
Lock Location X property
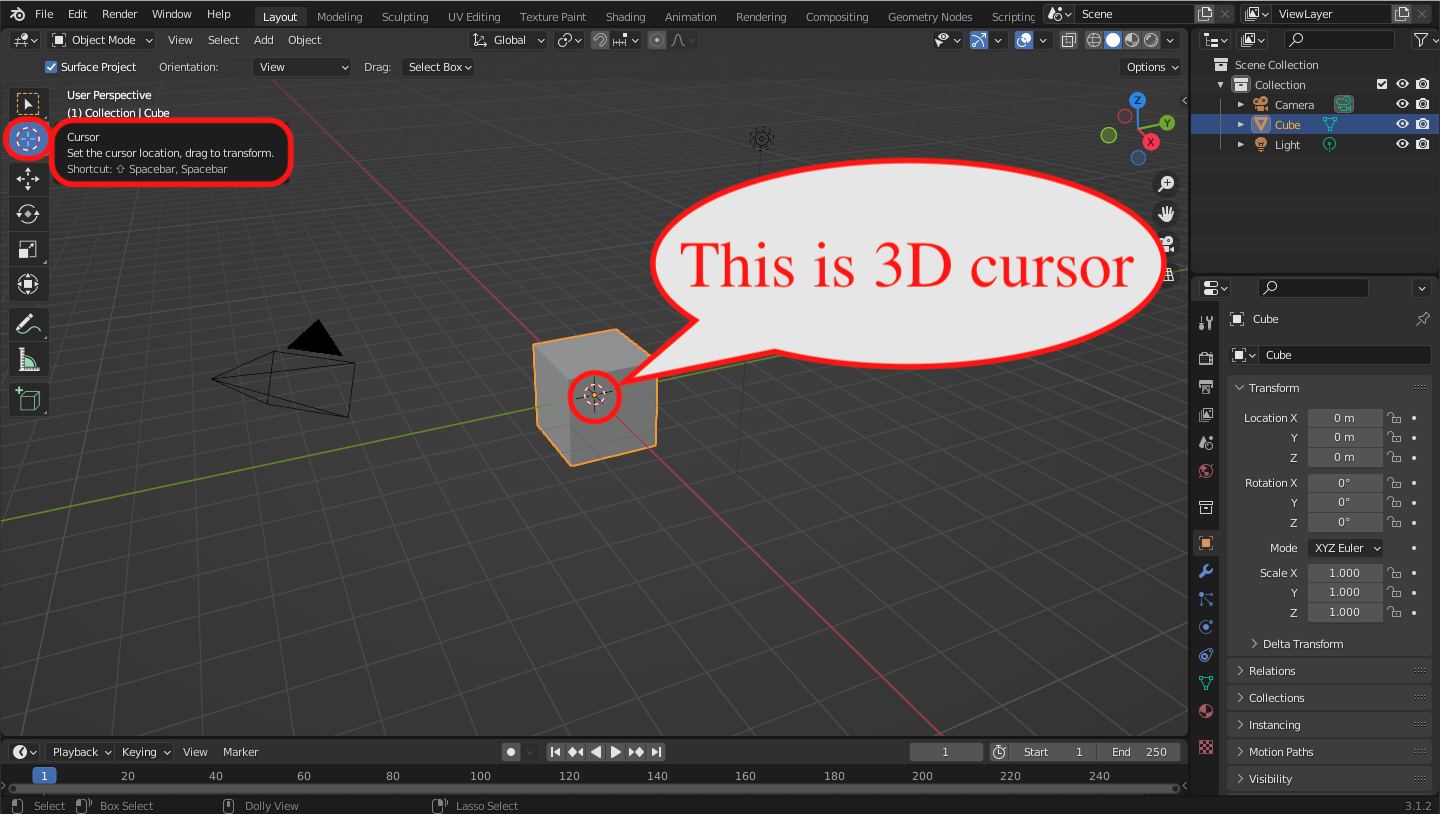click(1394, 418)
